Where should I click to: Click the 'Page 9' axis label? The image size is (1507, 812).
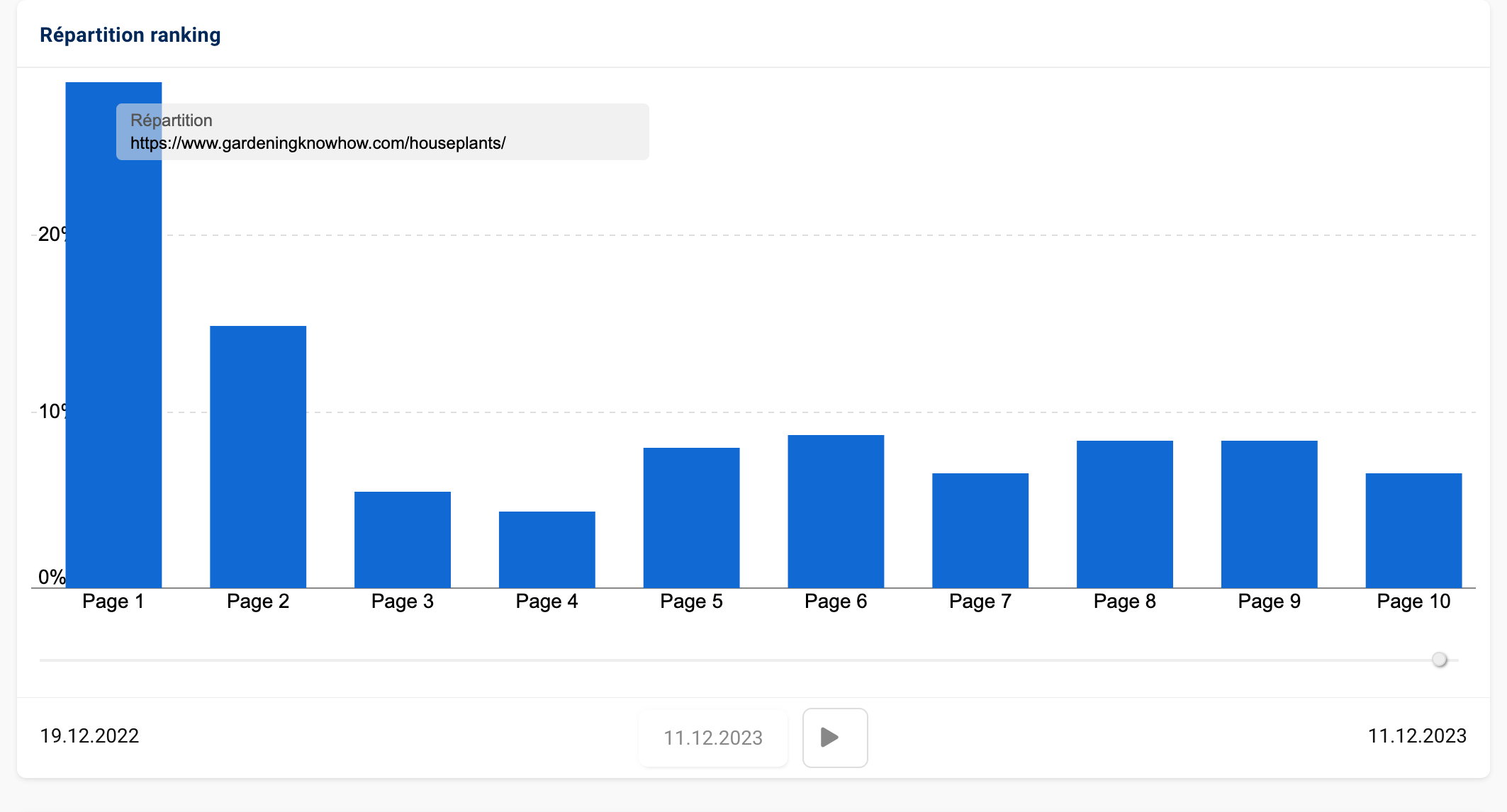pyautogui.click(x=1270, y=602)
